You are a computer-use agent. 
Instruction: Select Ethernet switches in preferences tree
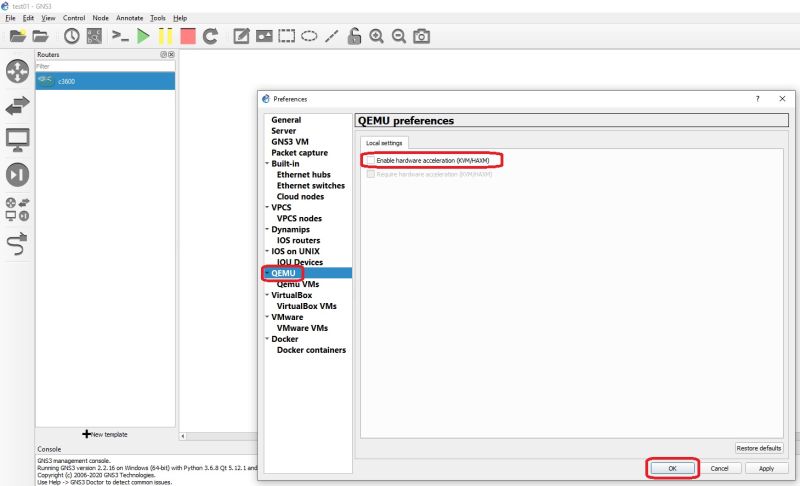(311, 186)
